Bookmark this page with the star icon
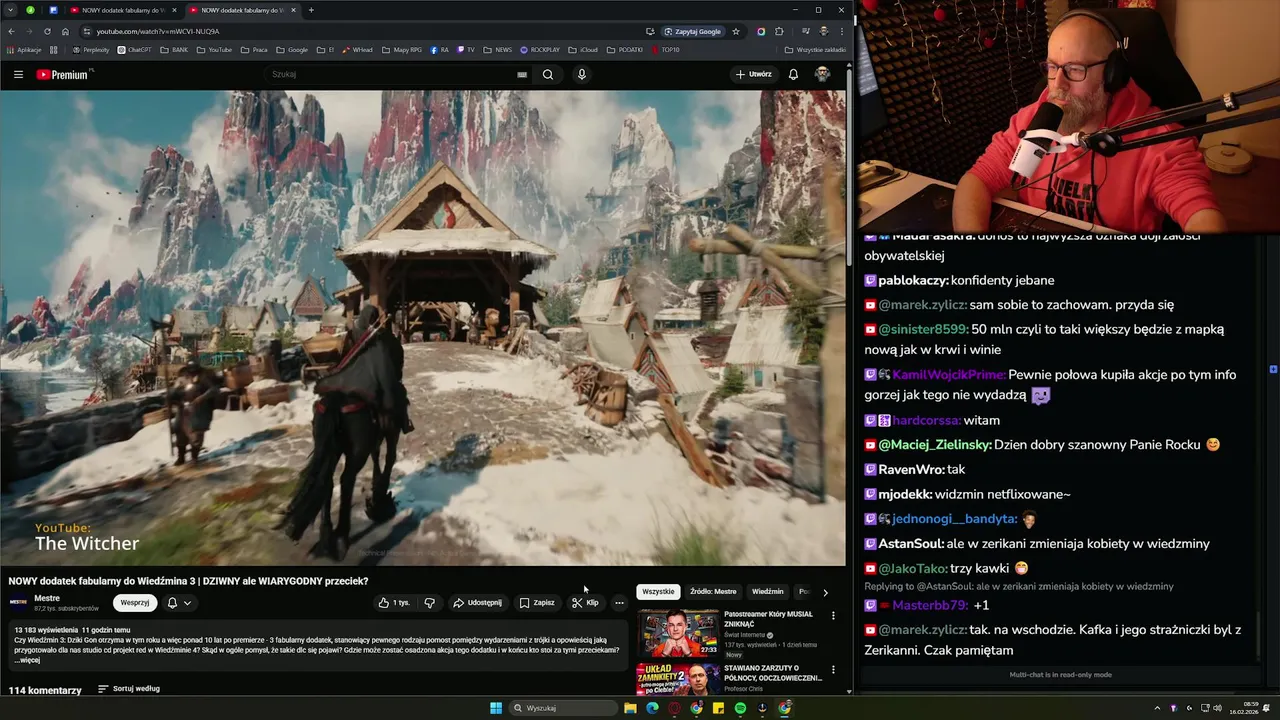The image size is (1280, 720). pos(736,31)
